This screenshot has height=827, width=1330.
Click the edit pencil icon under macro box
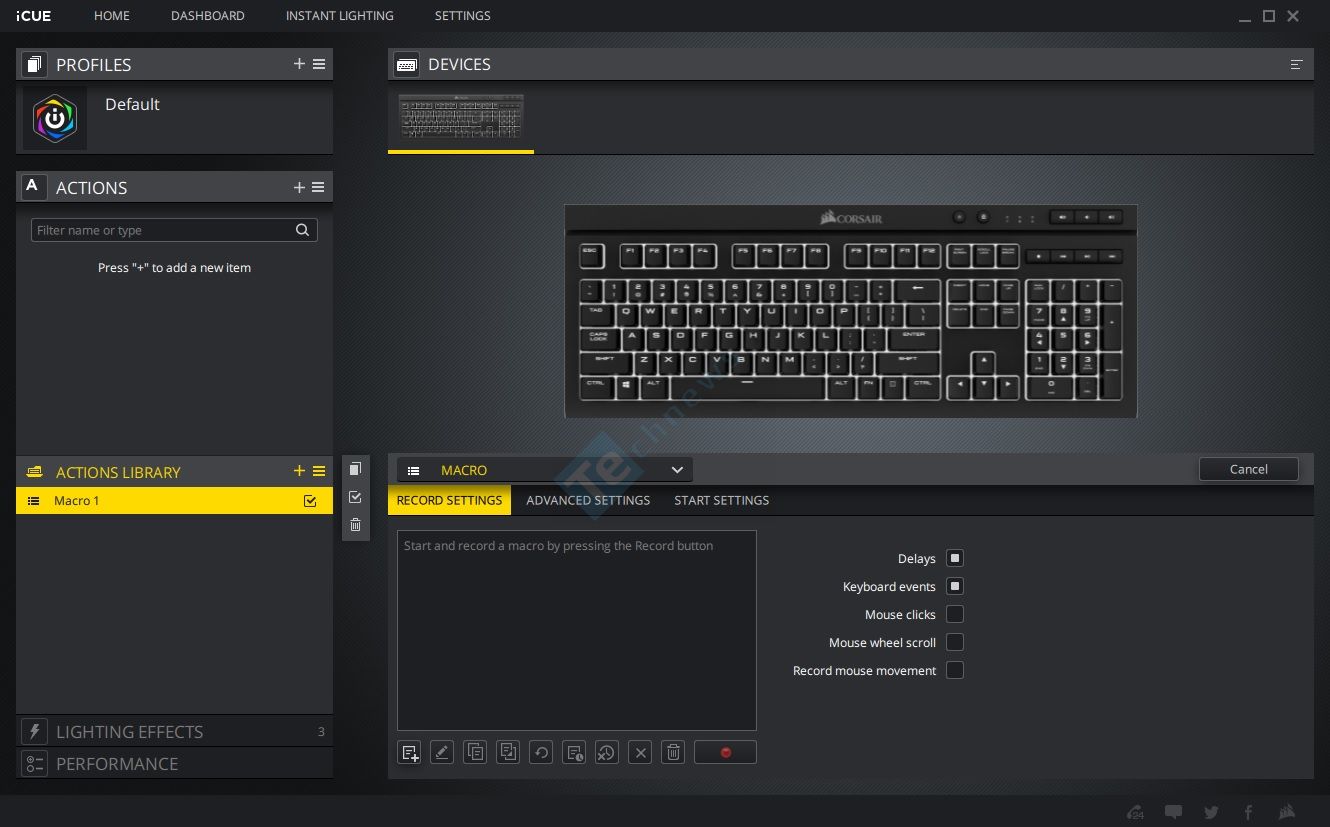tap(442, 753)
